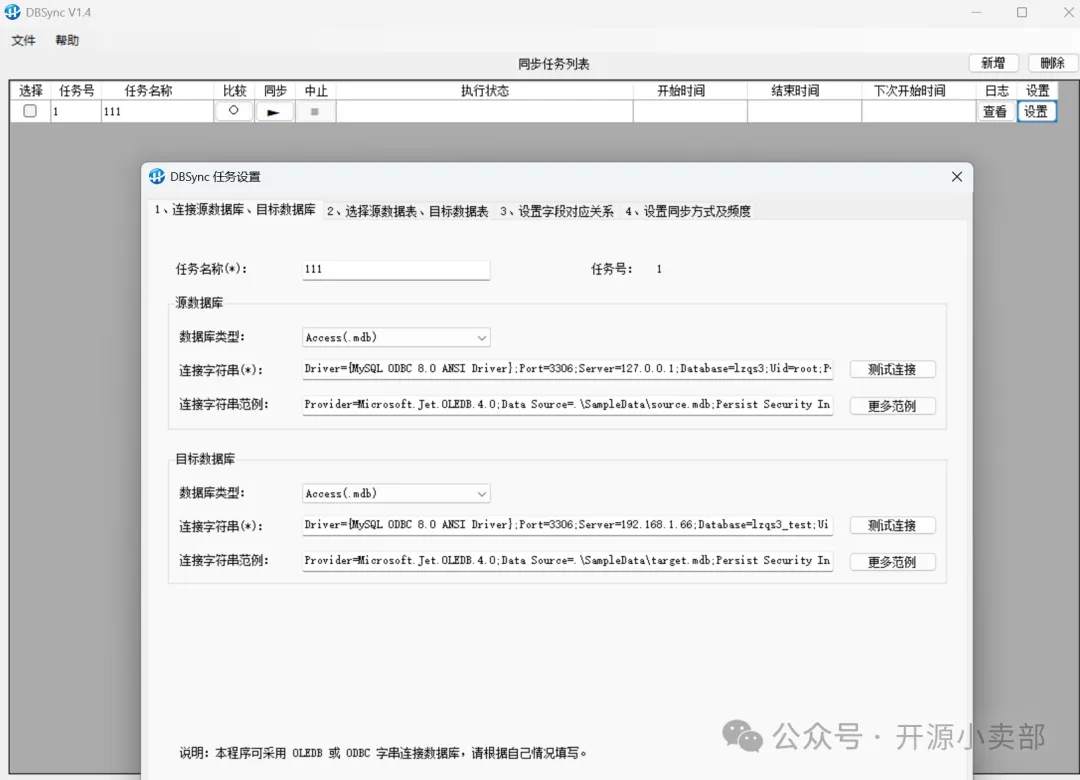The width and height of the screenshot is (1080, 780).
Task: Open the 帮助 menu
Action: click(x=67, y=41)
